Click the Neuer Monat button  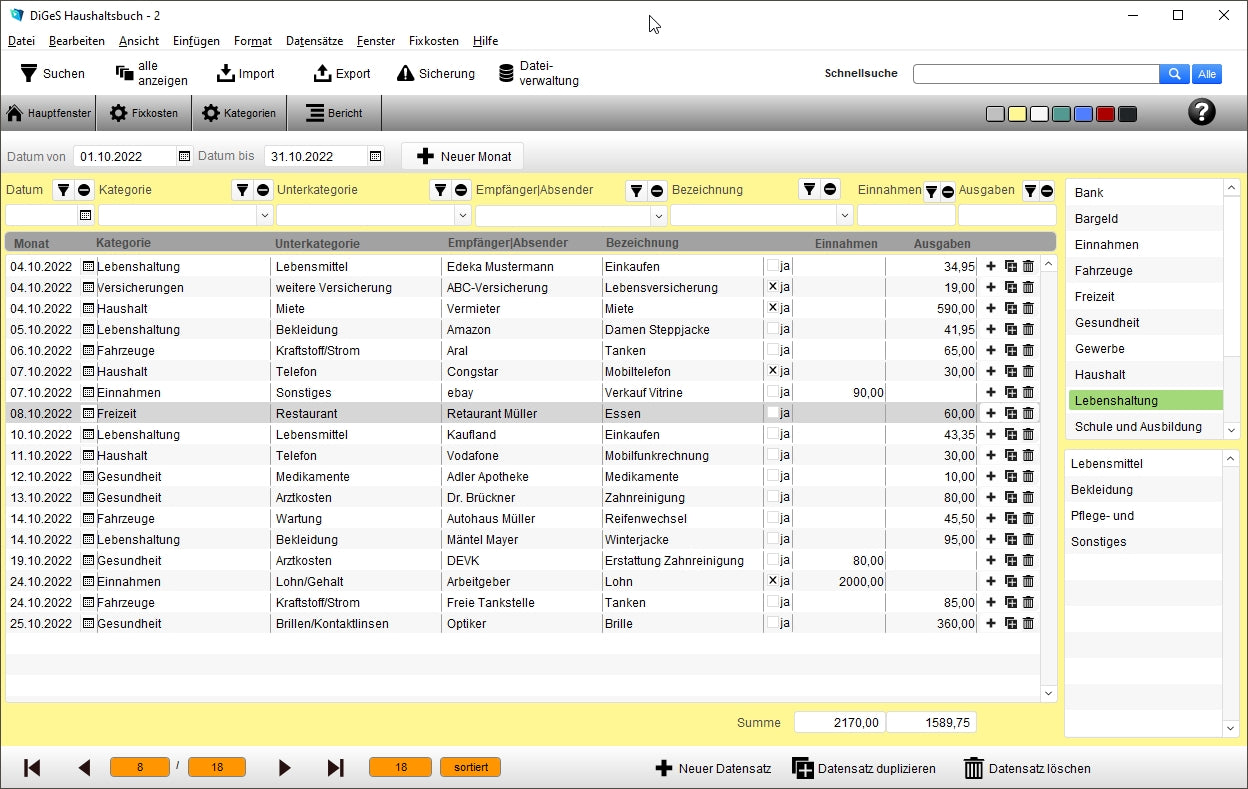tap(462, 156)
